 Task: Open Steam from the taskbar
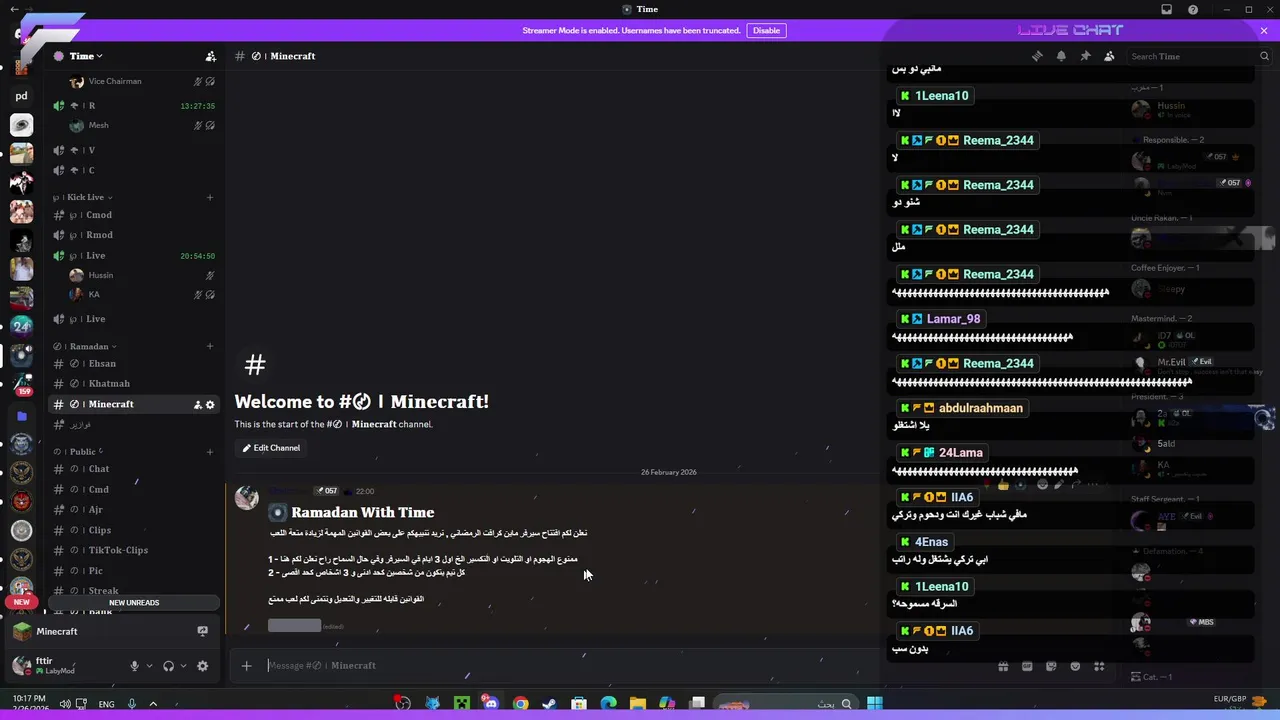tap(549, 704)
